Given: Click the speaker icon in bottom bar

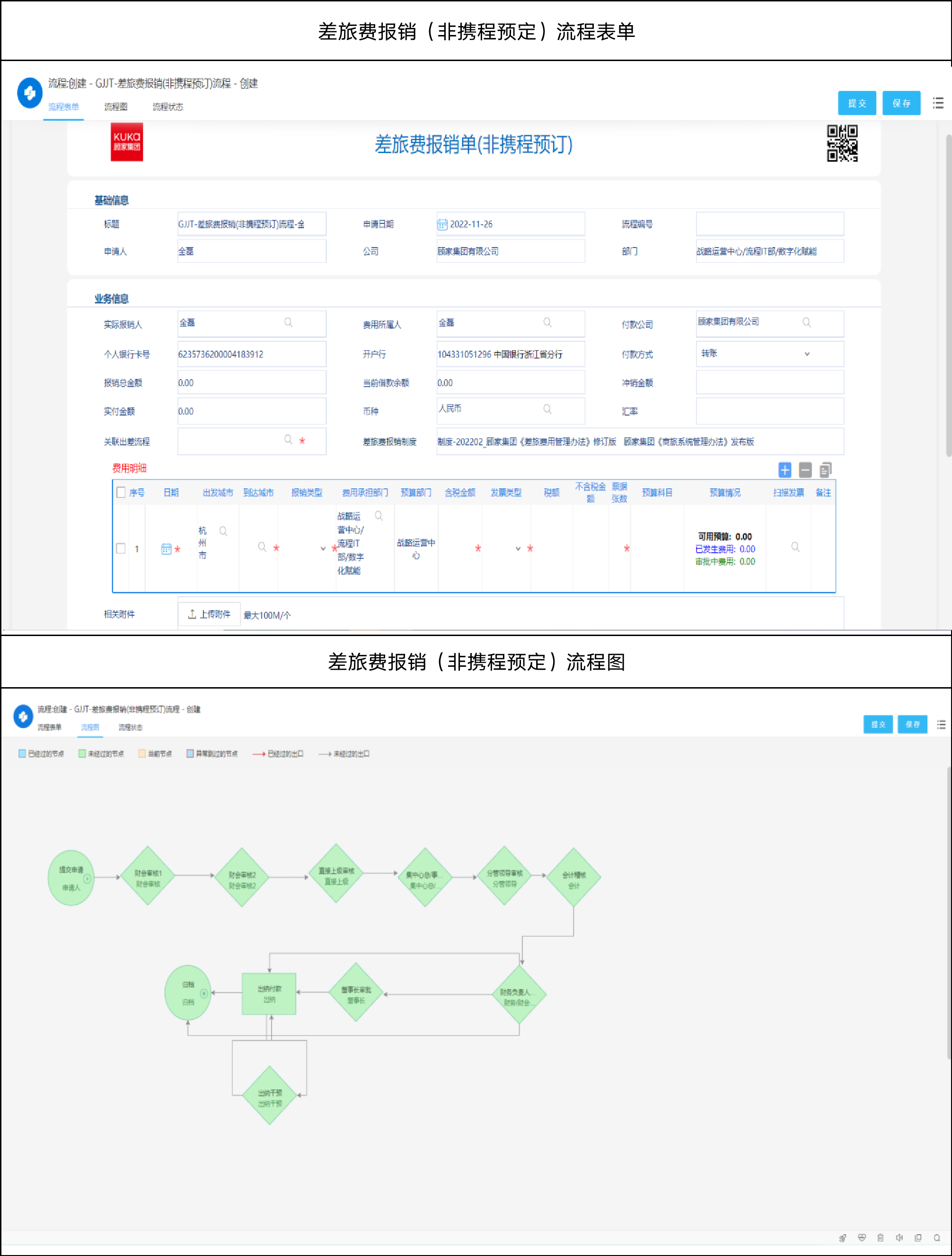Looking at the screenshot, I should 899,1238.
